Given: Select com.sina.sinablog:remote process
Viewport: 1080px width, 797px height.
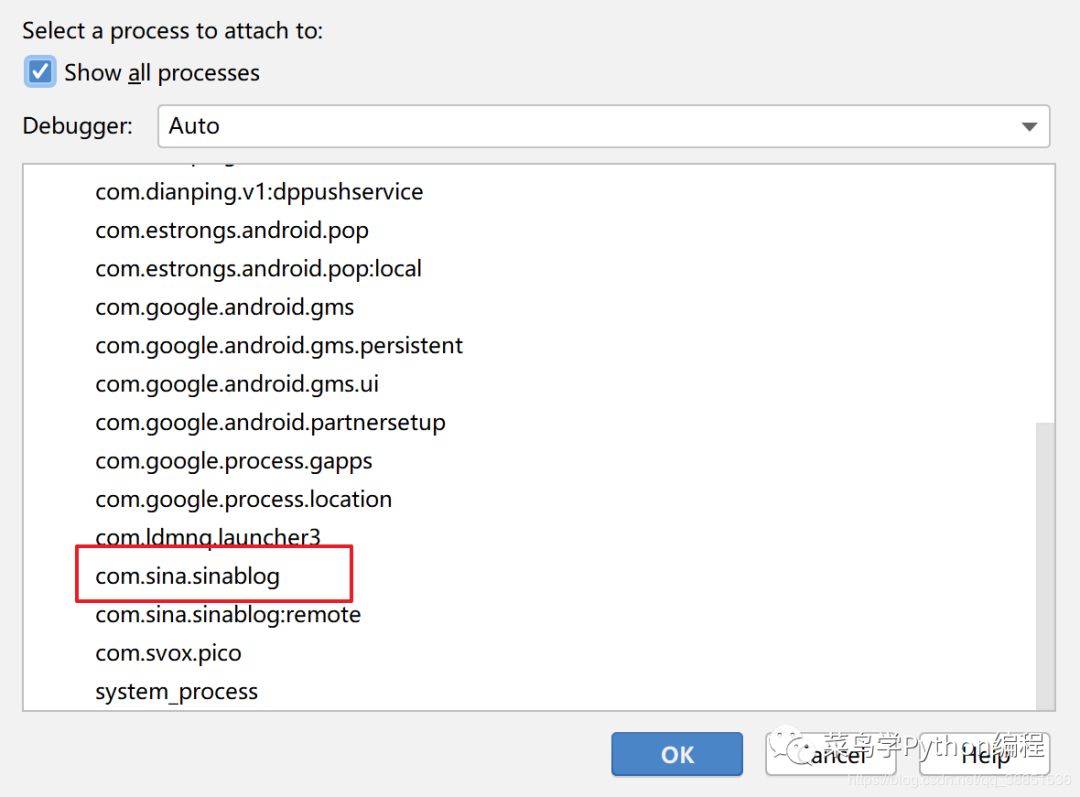Looking at the screenshot, I should point(228,614).
